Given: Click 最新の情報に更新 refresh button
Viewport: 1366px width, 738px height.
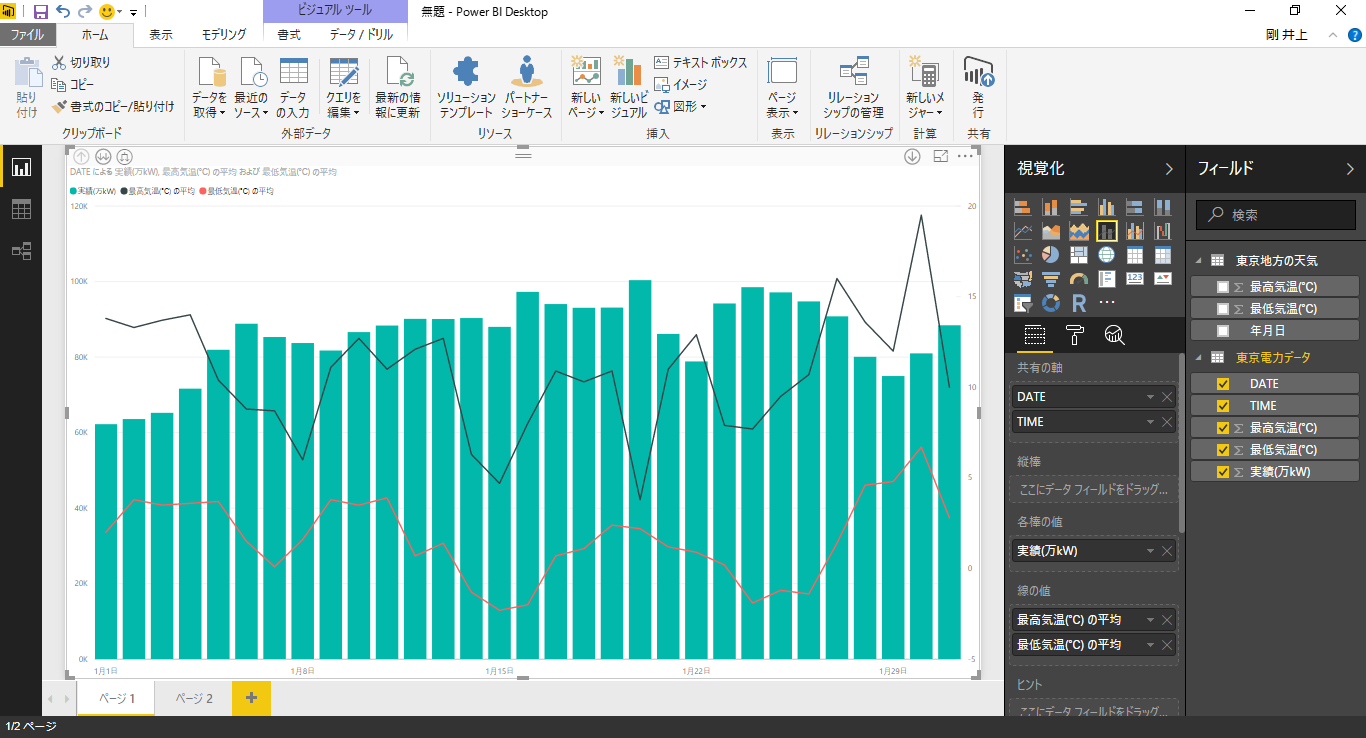Looking at the screenshot, I should tap(398, 87).
